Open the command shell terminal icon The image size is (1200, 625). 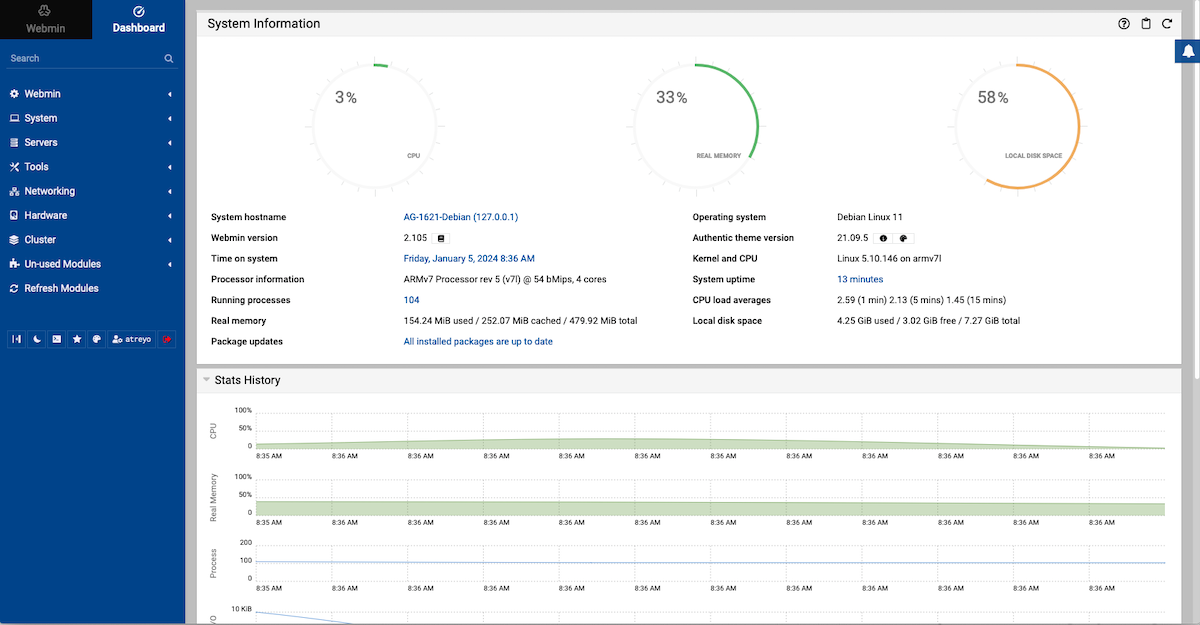point(56,339)
